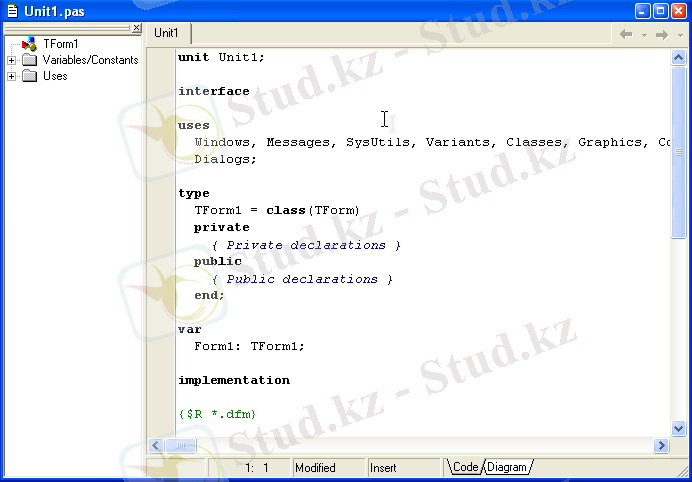Click the vertical scrollbar up arrow
692x482 pixels.
[678, 58]
